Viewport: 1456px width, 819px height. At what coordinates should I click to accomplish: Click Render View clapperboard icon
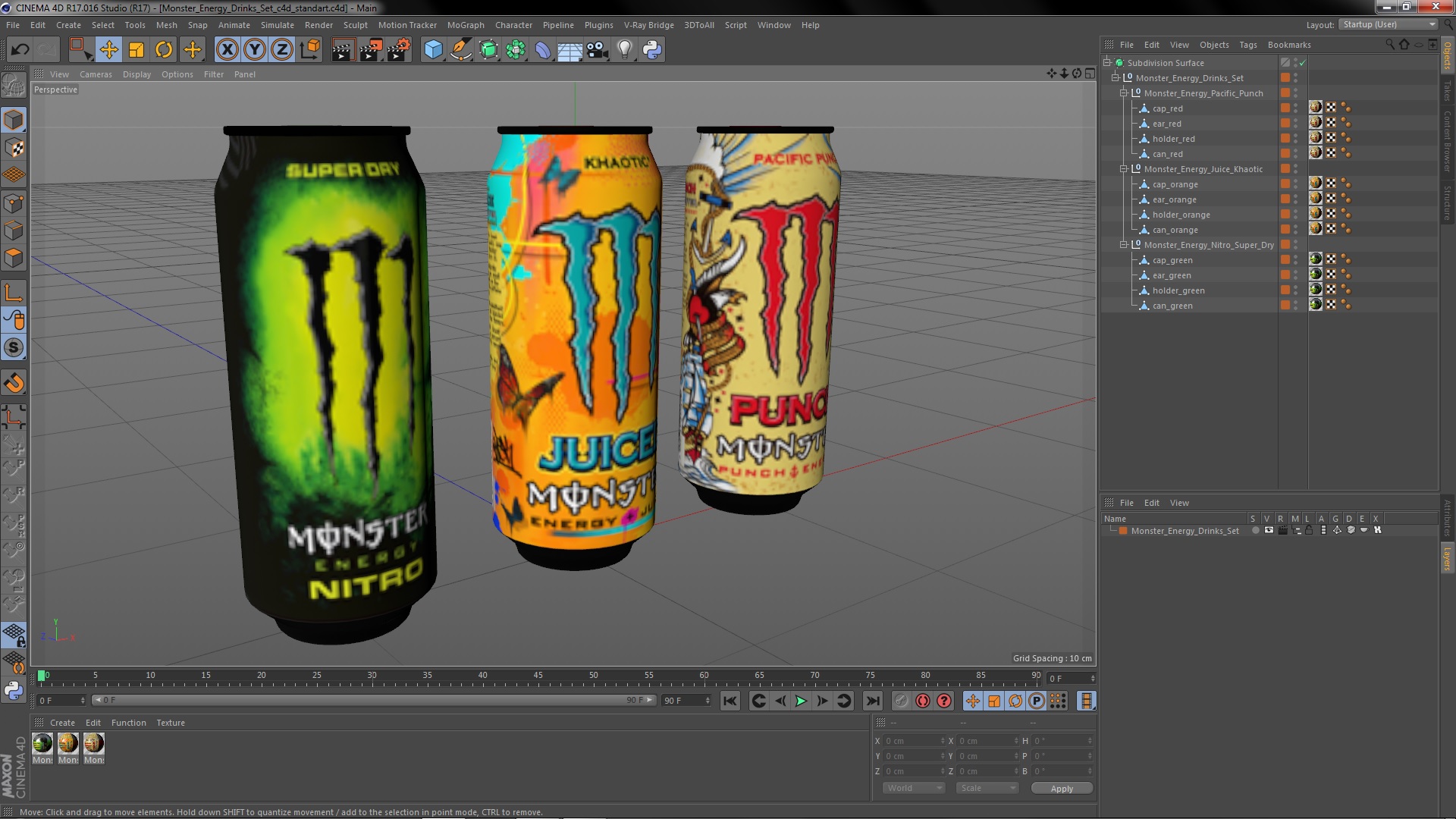point(343,50)
